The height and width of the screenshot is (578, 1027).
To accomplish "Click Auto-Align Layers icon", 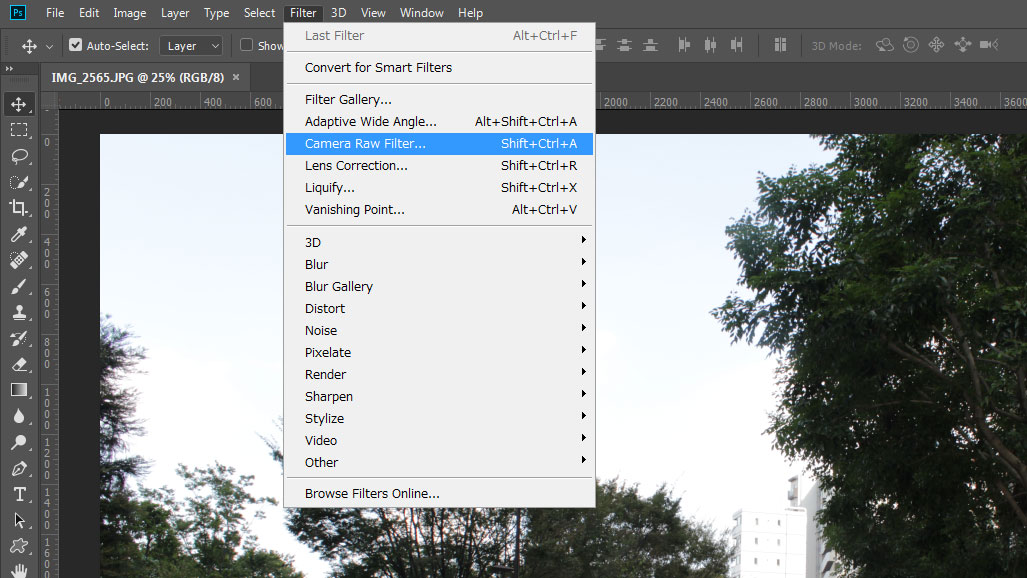I will 780,45.
